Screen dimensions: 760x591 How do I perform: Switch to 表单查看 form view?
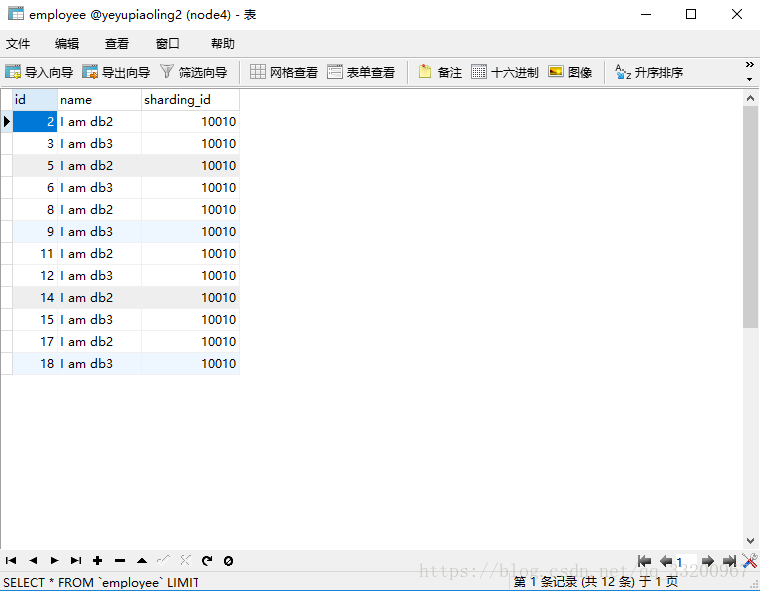(x=361, y=72)
